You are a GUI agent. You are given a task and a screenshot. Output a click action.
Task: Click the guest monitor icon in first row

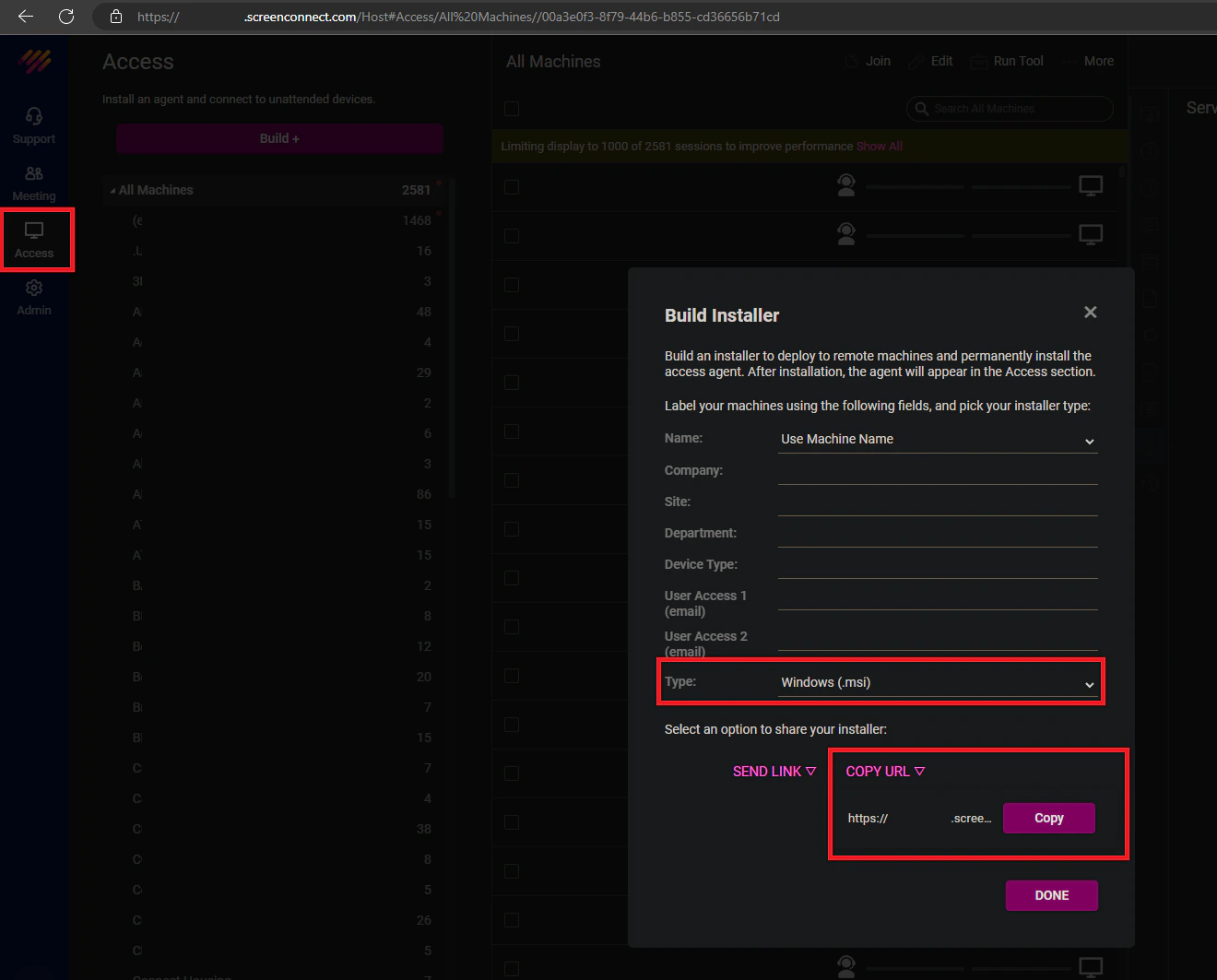[x=1091, y=186]
